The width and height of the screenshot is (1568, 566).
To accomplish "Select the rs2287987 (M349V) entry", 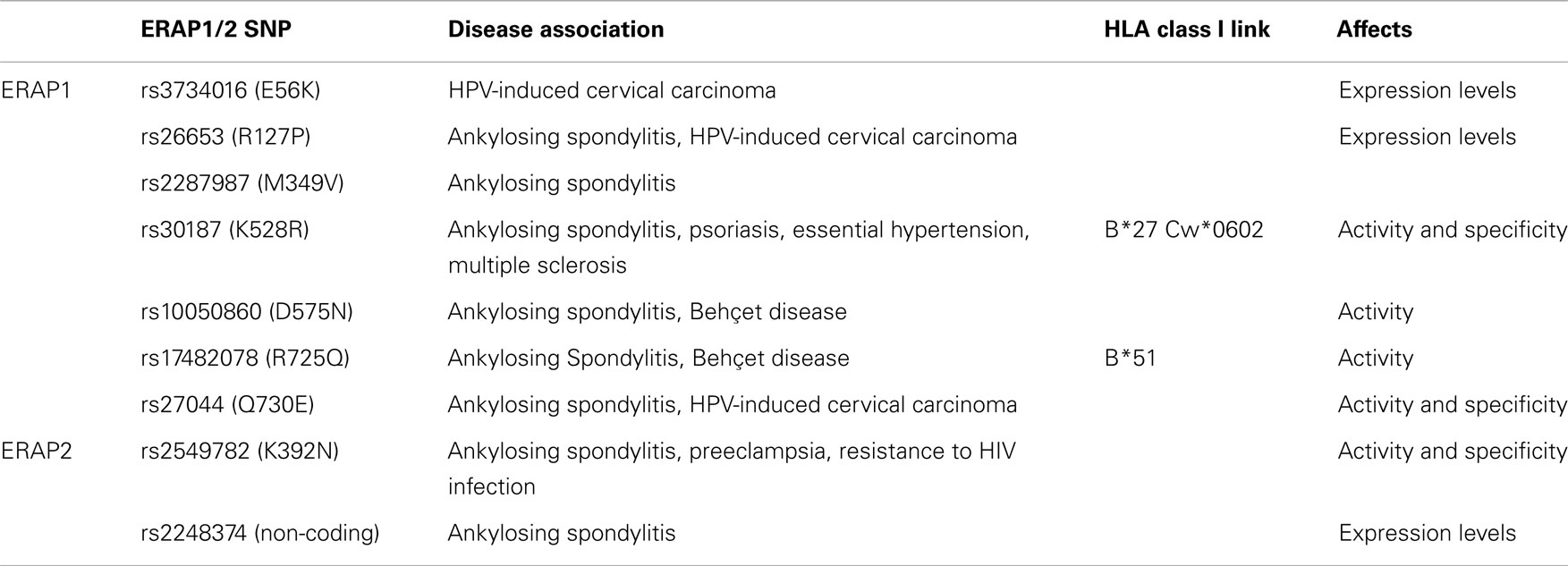I will pos(242,183).
